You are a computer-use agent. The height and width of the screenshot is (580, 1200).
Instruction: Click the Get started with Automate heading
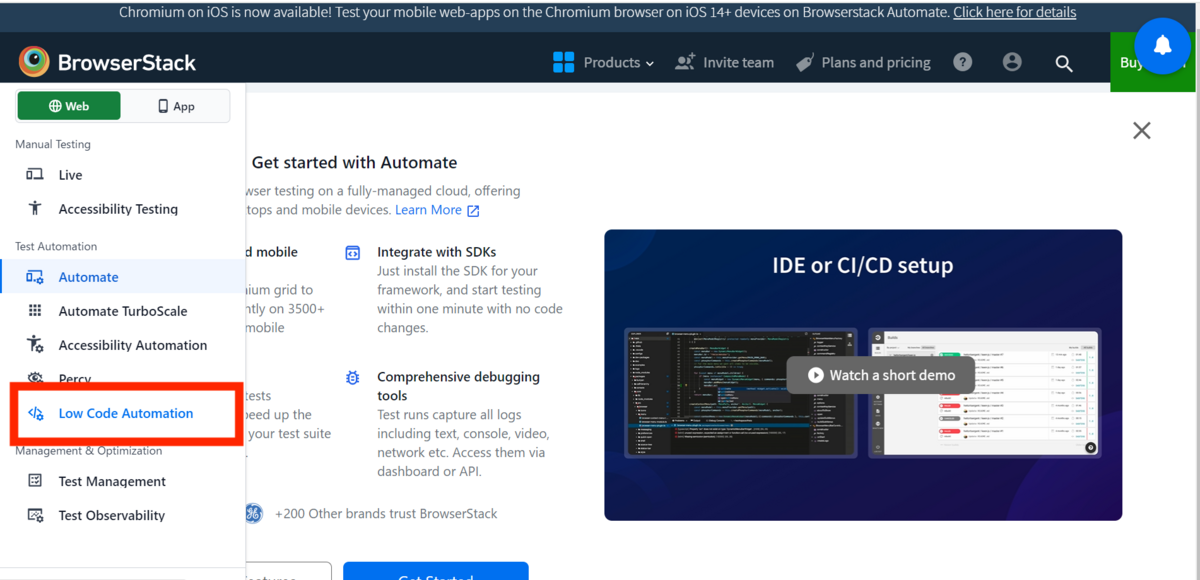(x=354, y=162)
